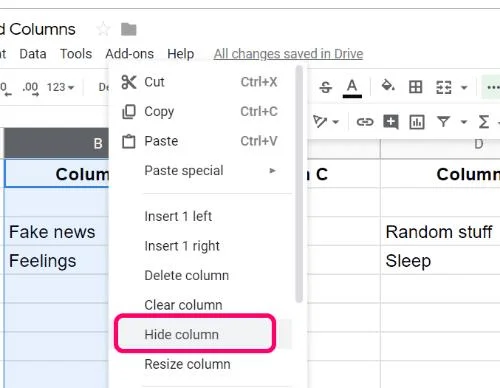500x388 pixels.
Task: Select Insert 1 right
Action: point(201,246)
